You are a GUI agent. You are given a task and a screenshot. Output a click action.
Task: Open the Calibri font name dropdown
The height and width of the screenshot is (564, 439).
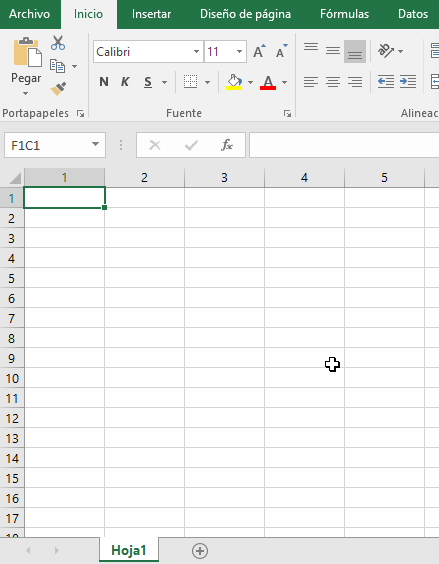(x=196, y=51)
